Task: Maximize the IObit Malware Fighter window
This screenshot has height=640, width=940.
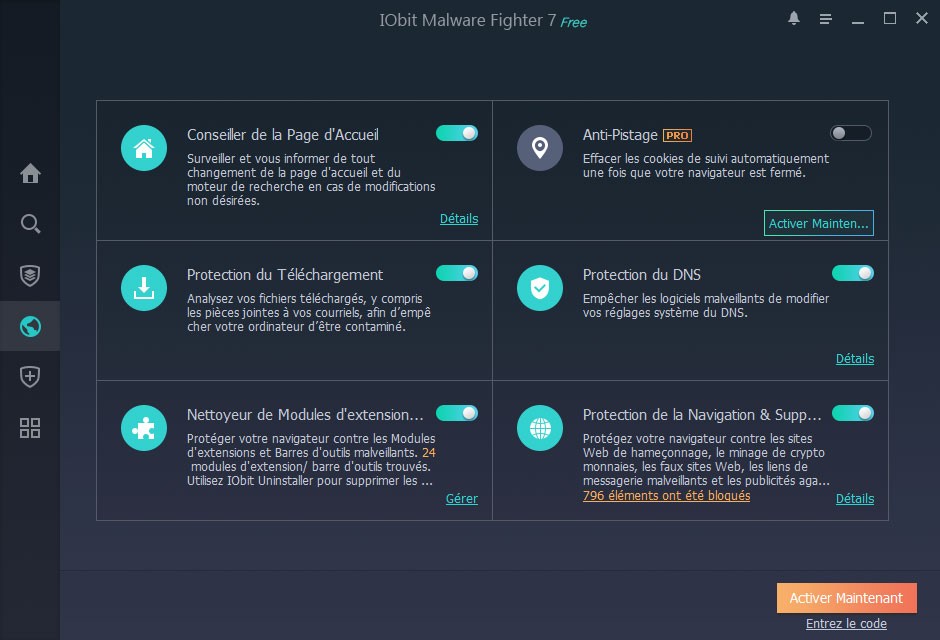Action: point(890,19)
